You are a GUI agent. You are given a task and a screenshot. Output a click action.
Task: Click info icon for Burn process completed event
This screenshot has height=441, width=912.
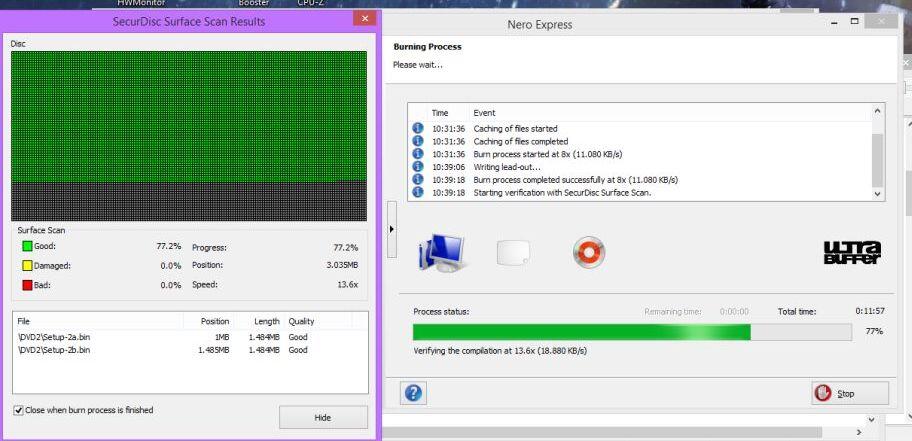pyautogui.click(x=418, y=179)
